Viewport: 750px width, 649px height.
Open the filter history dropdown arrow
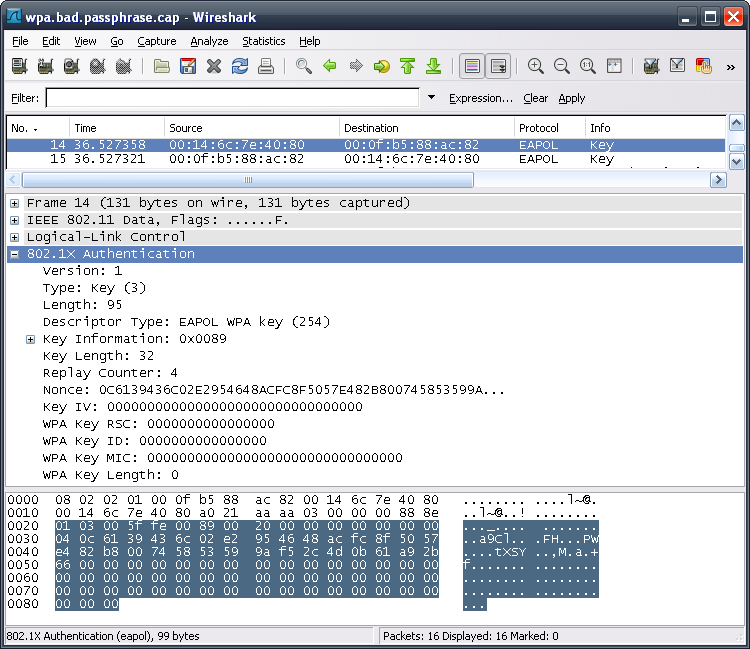coord(432,98)
